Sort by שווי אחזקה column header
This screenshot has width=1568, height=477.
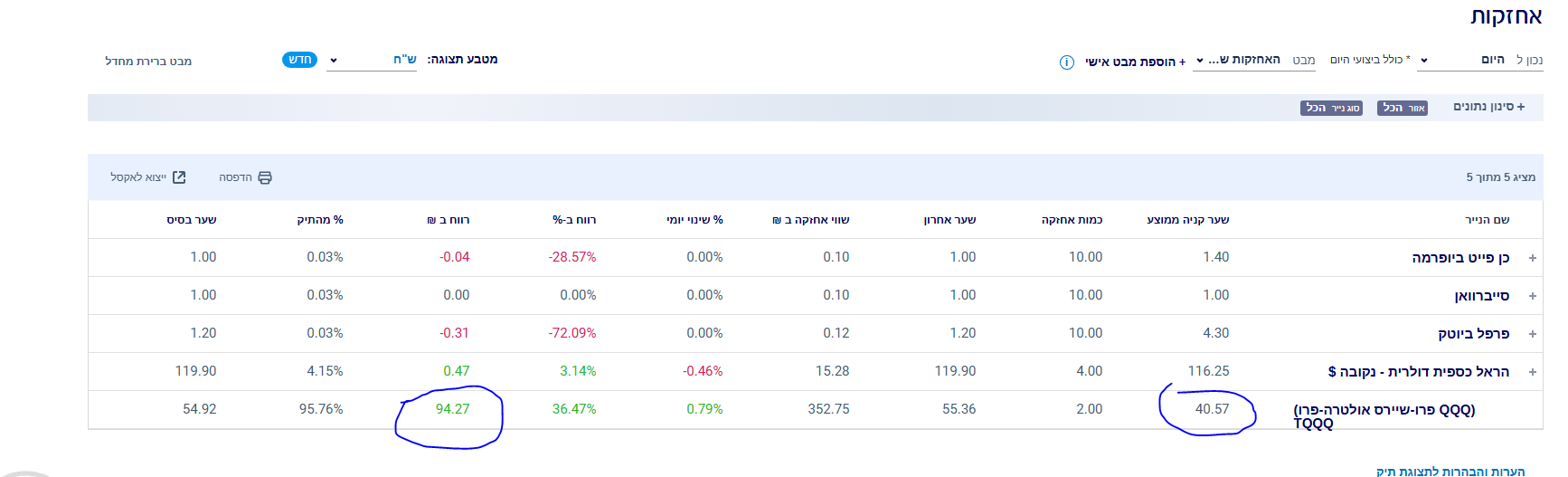[810, 220]
